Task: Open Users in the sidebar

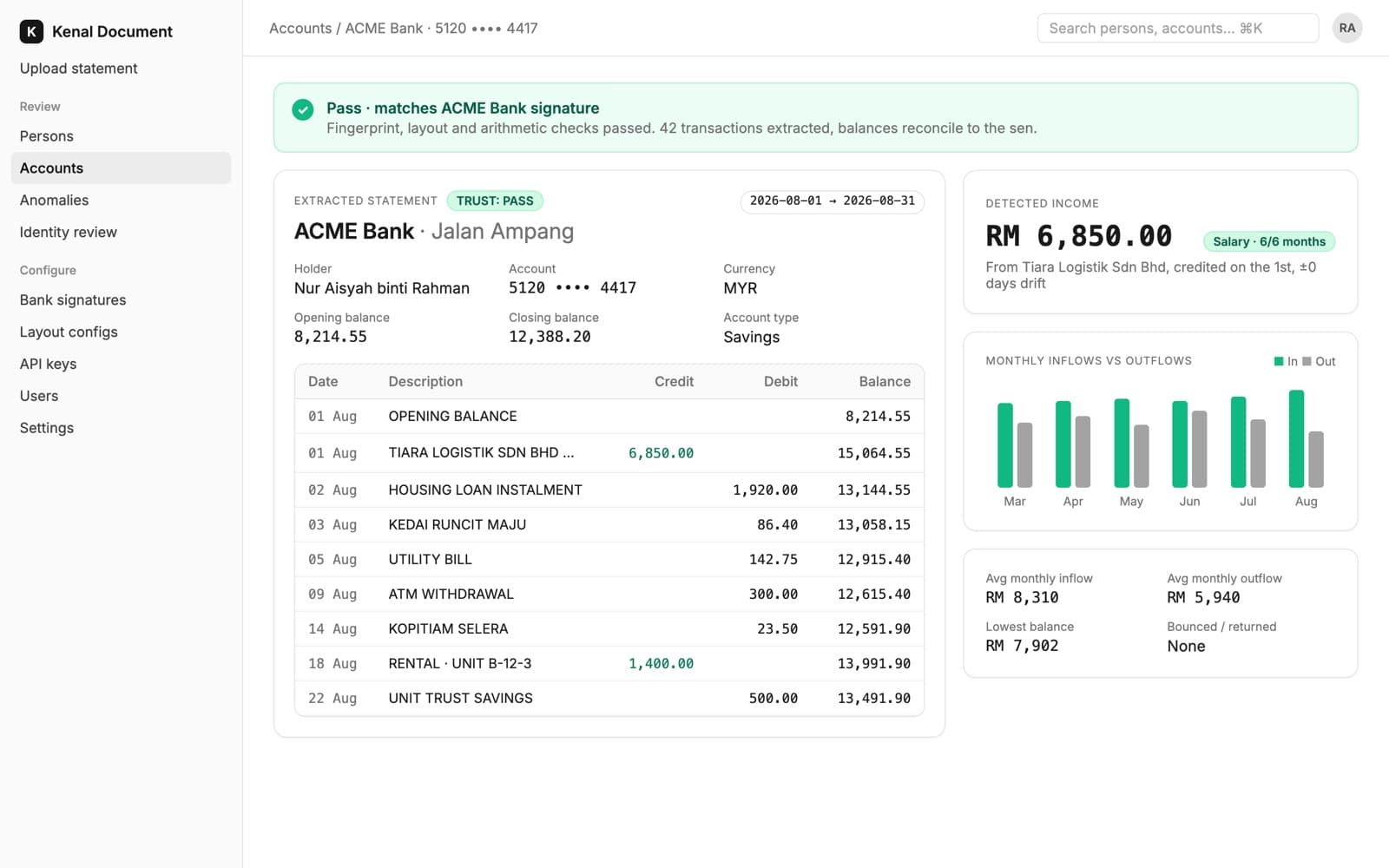Action: [x=39, y=397]
